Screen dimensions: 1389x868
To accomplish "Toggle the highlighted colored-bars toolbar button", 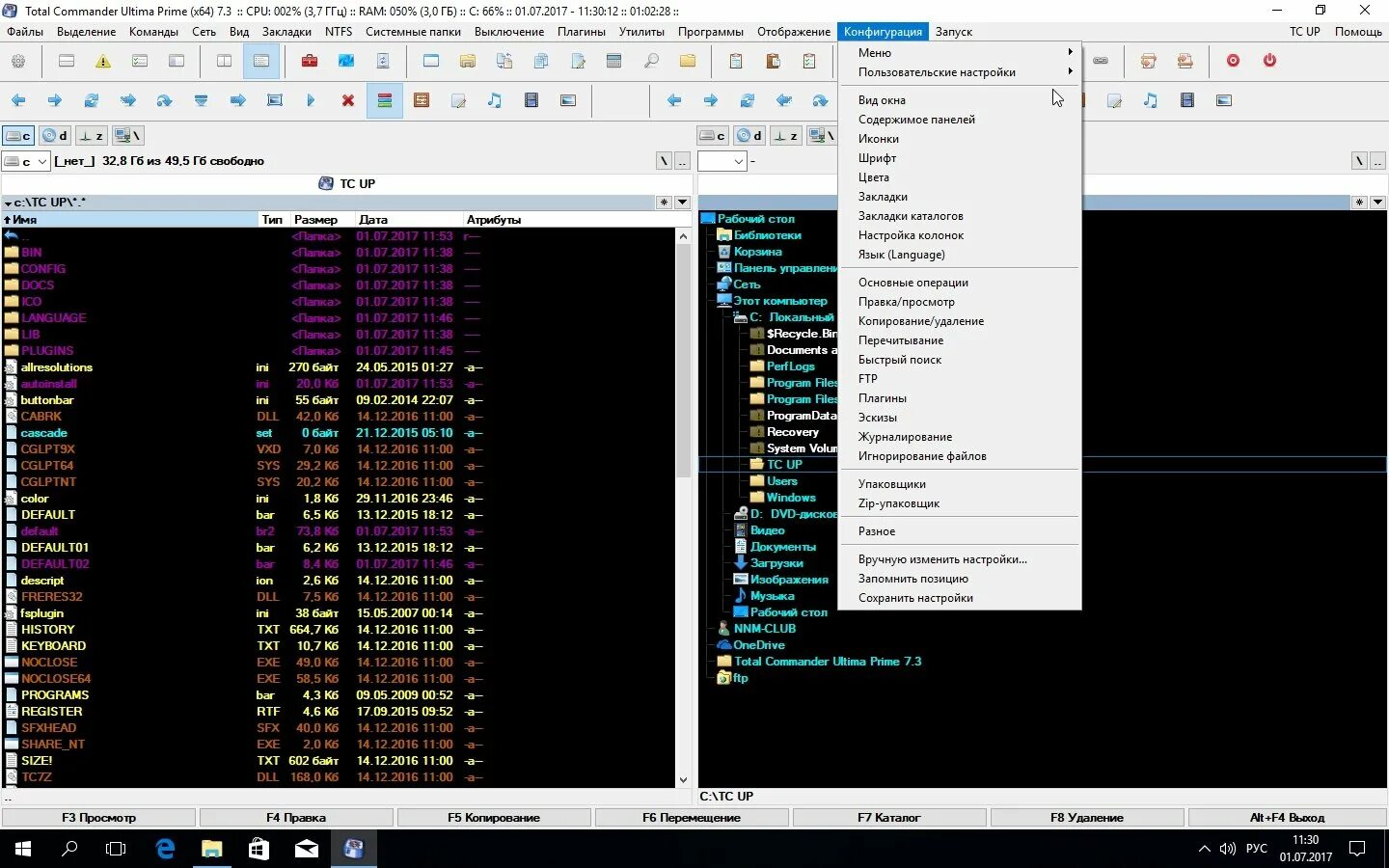I will [x=385, y=100].
